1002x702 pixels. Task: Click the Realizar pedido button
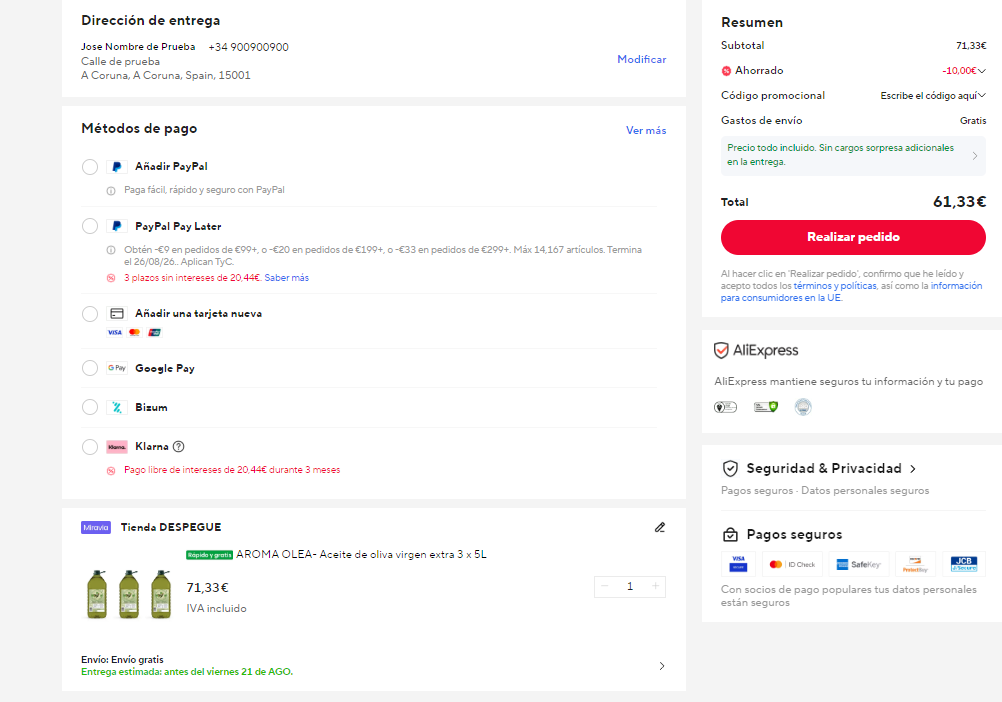click(853, 238)
